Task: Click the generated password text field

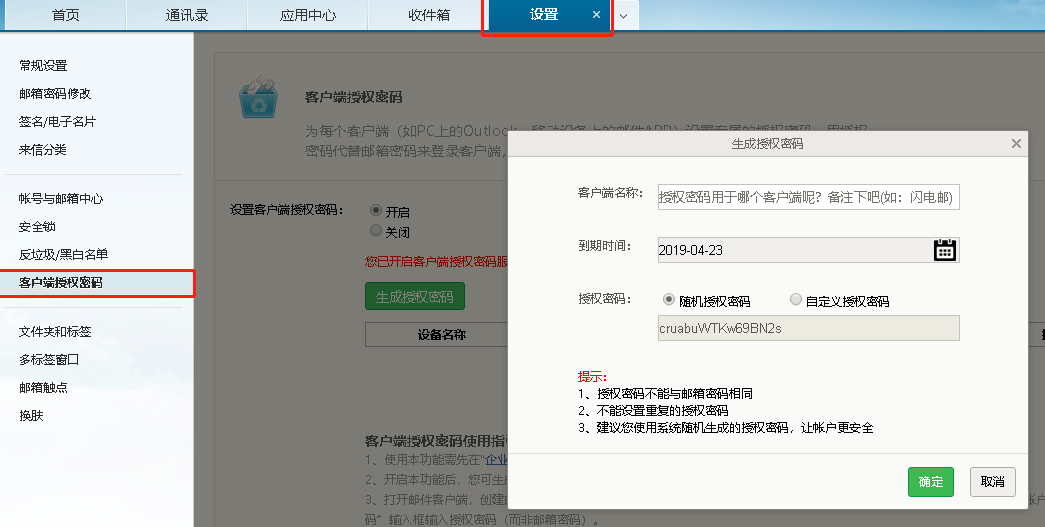Action: coord(808,328)
